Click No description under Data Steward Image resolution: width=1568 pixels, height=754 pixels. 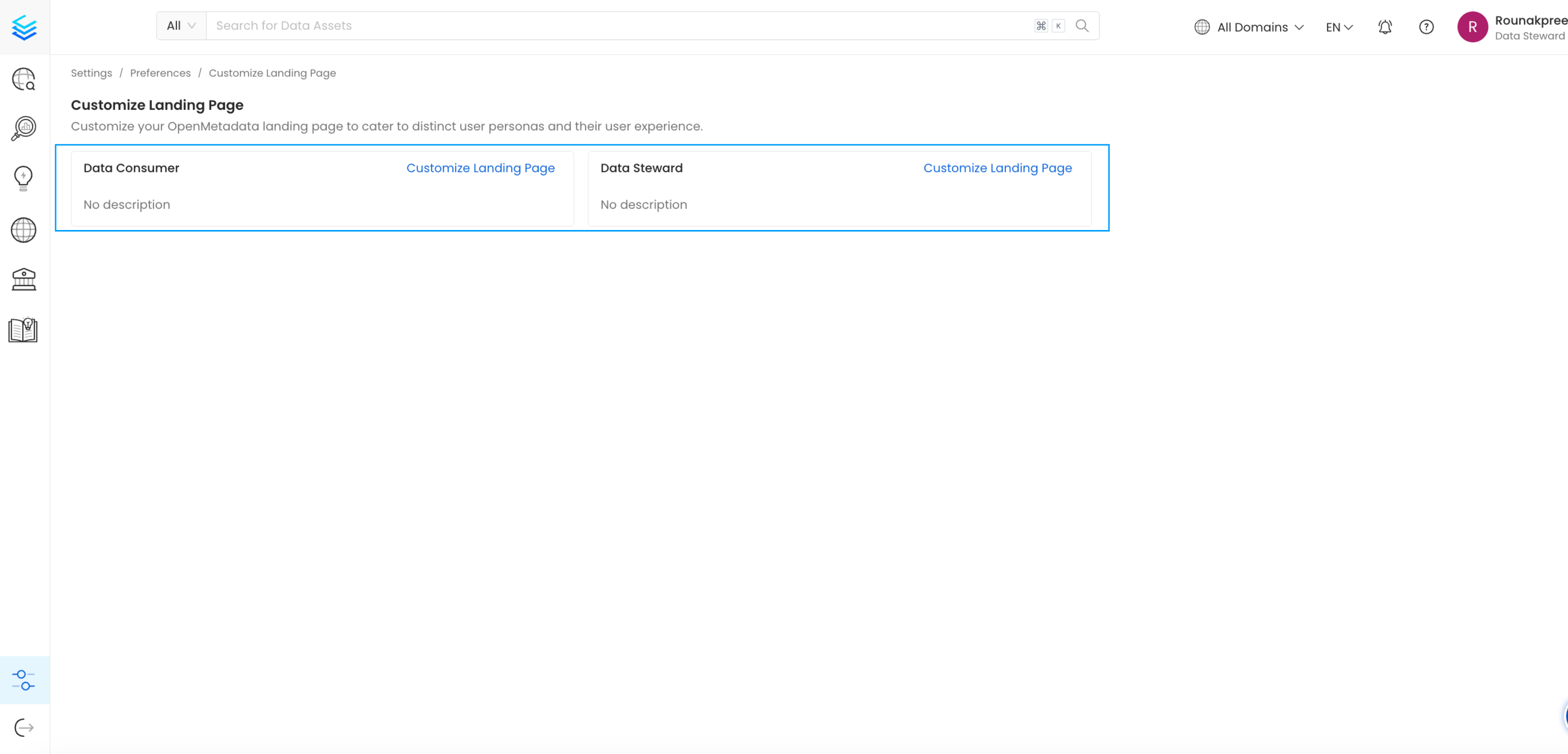coord(643,205)
